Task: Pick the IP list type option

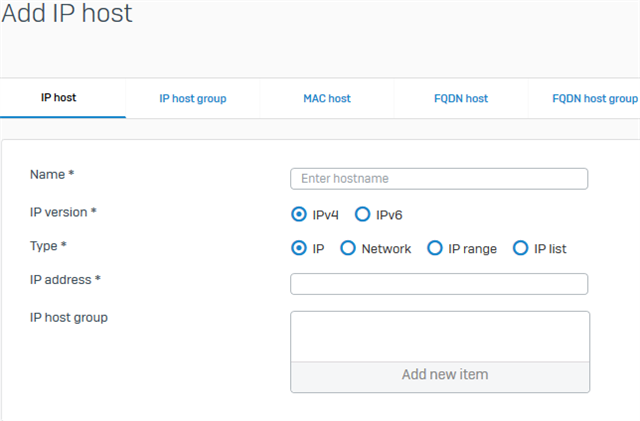Action: pos(520,248)
